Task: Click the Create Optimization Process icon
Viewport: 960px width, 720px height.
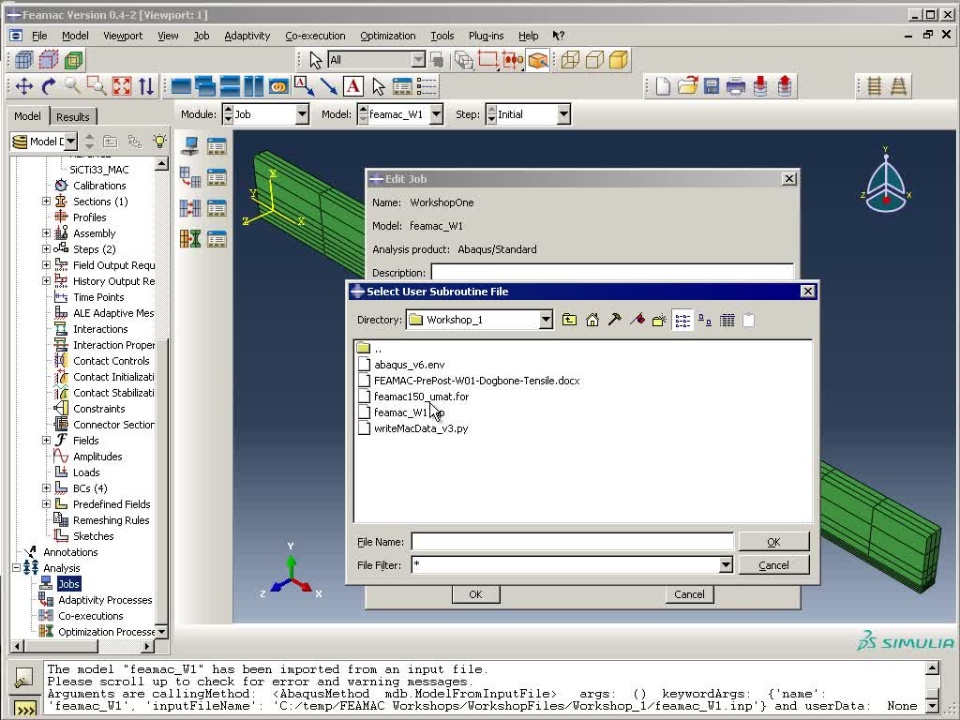Action: click(x=190, y=239)
